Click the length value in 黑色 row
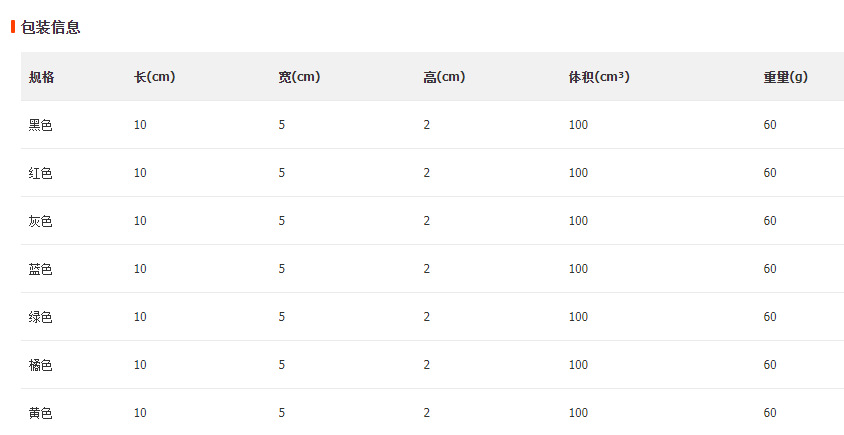Screen dimensions: 844x435 (x=140, y=125)
